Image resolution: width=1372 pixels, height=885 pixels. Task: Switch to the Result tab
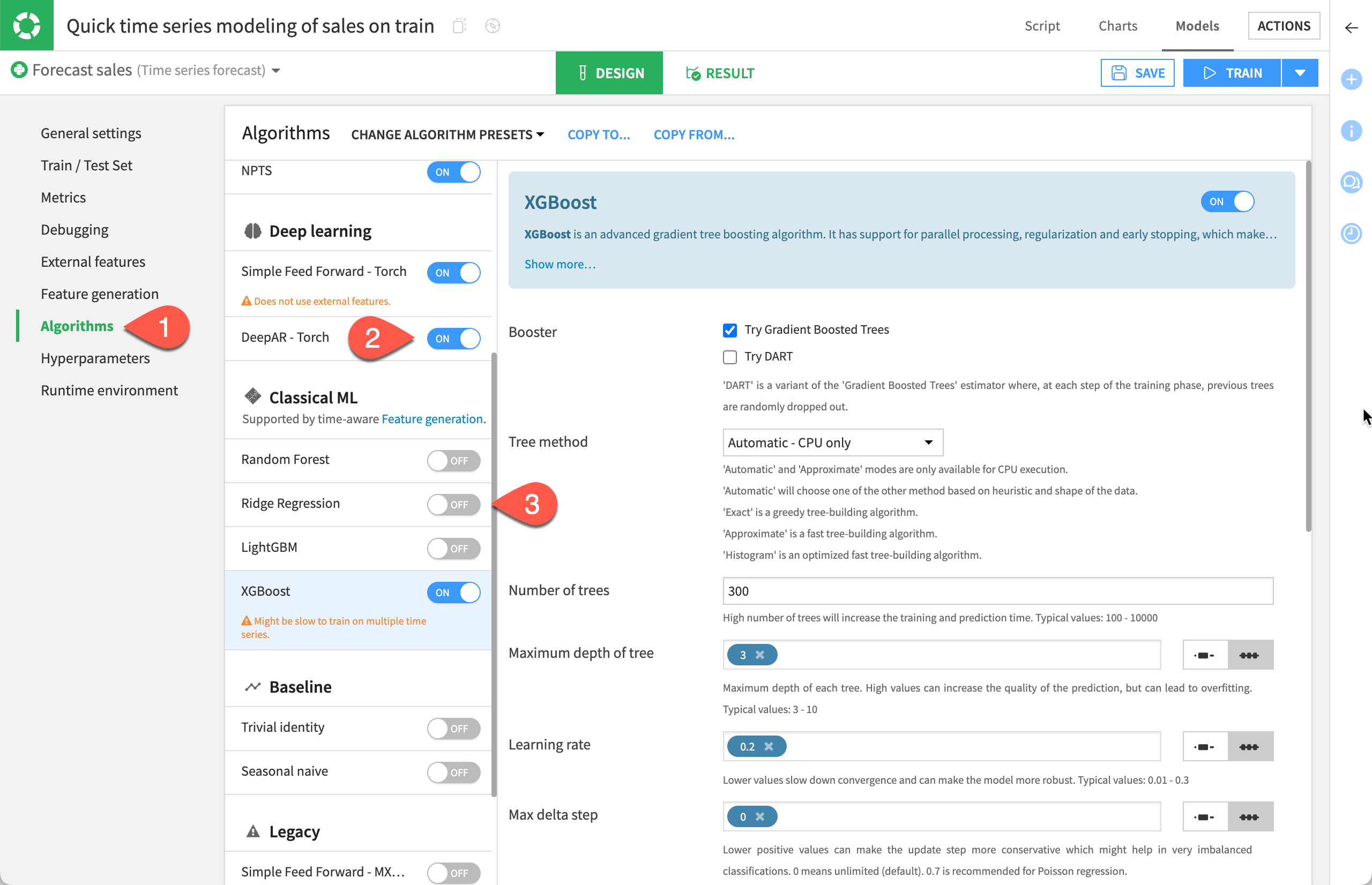(720, 73)
